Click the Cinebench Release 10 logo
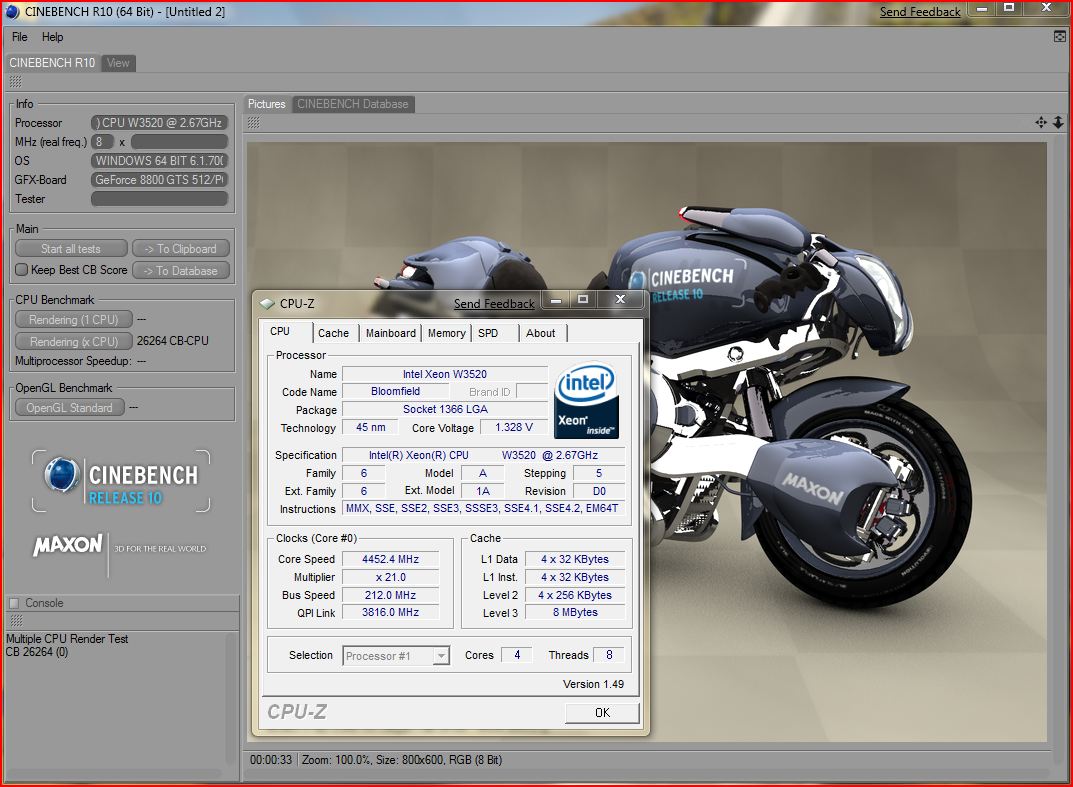The width and height of the screenshot is (1073, 787). [121, 480]
